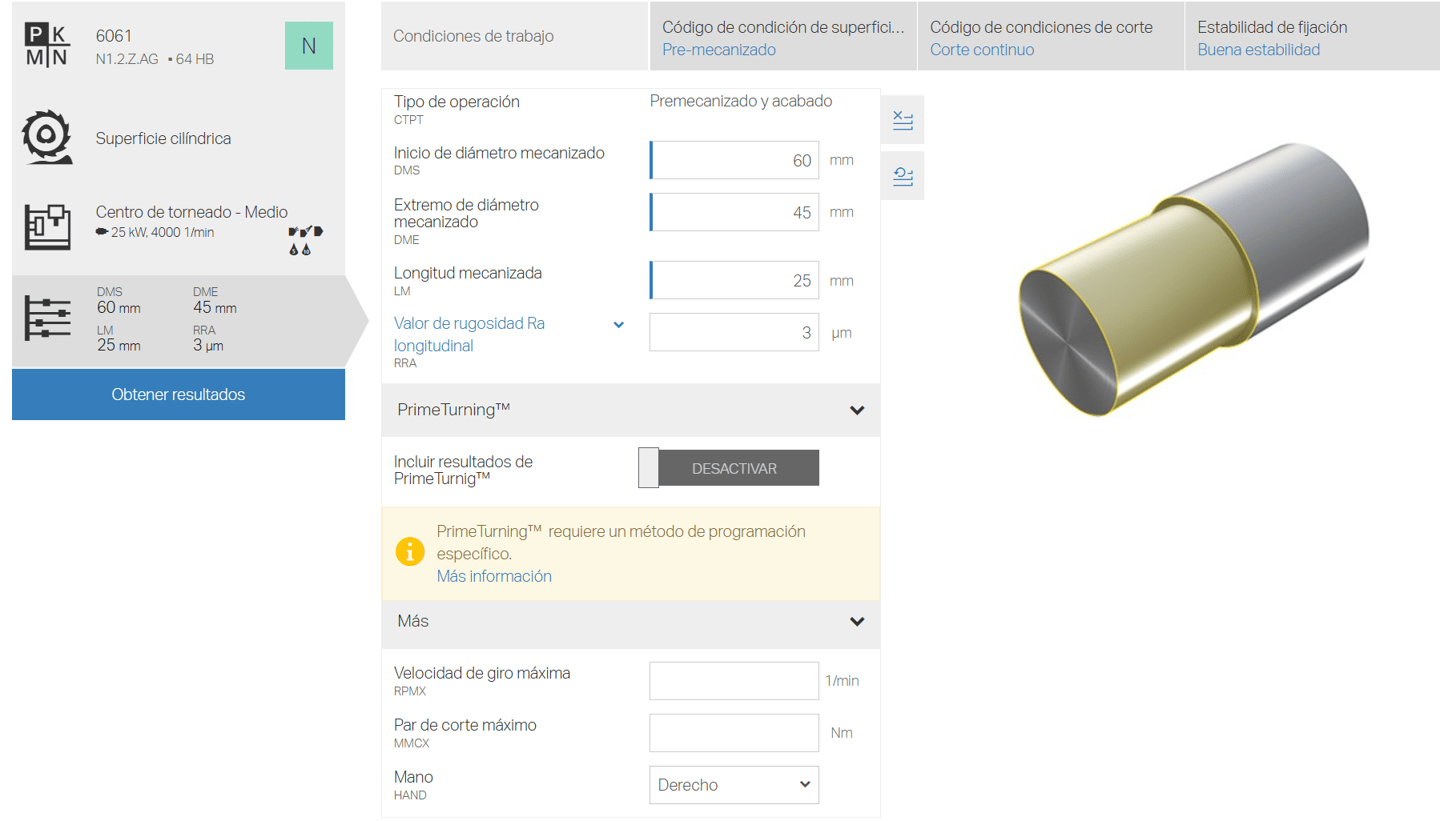Viewport: 1440px width, 821px height.
Task: Collapse the Más section
Action: click(x=856, y=621)
